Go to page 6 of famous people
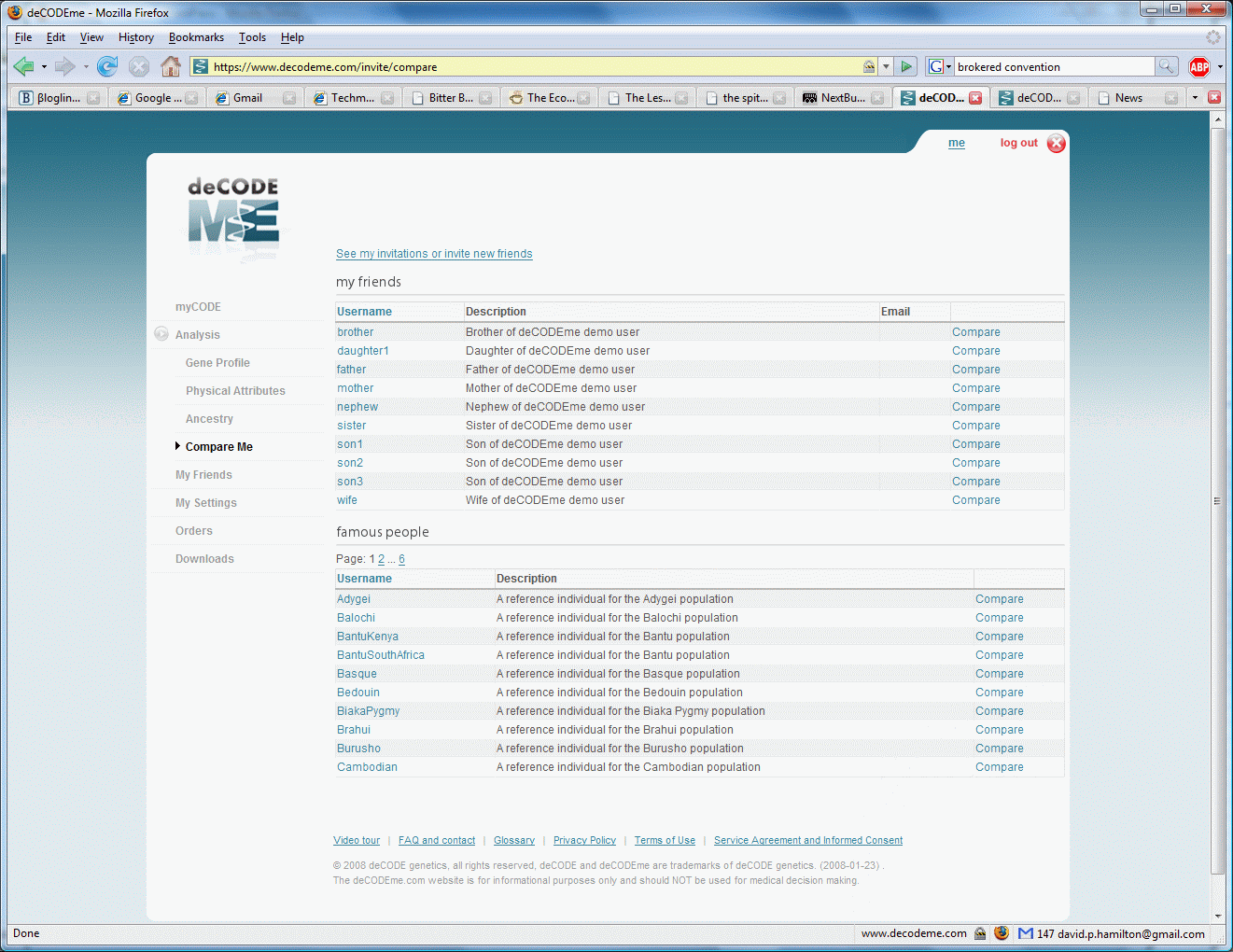1233x952 pixels. pyautogui.click(x=401, y=559)
